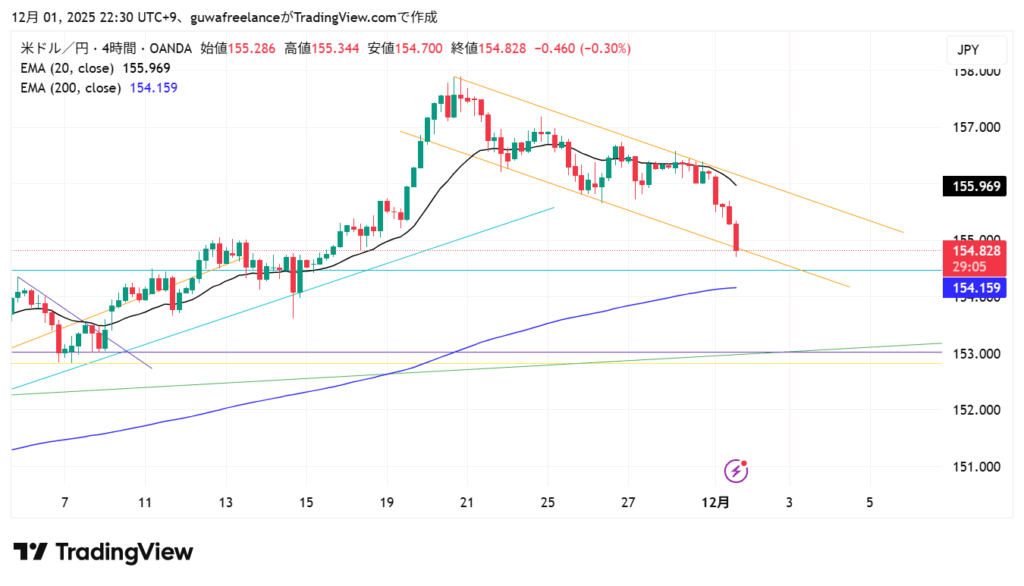This screenshot has height=586, width=1024.
Task: Click the 151.000 price axis label
Action: click(972, 467)
